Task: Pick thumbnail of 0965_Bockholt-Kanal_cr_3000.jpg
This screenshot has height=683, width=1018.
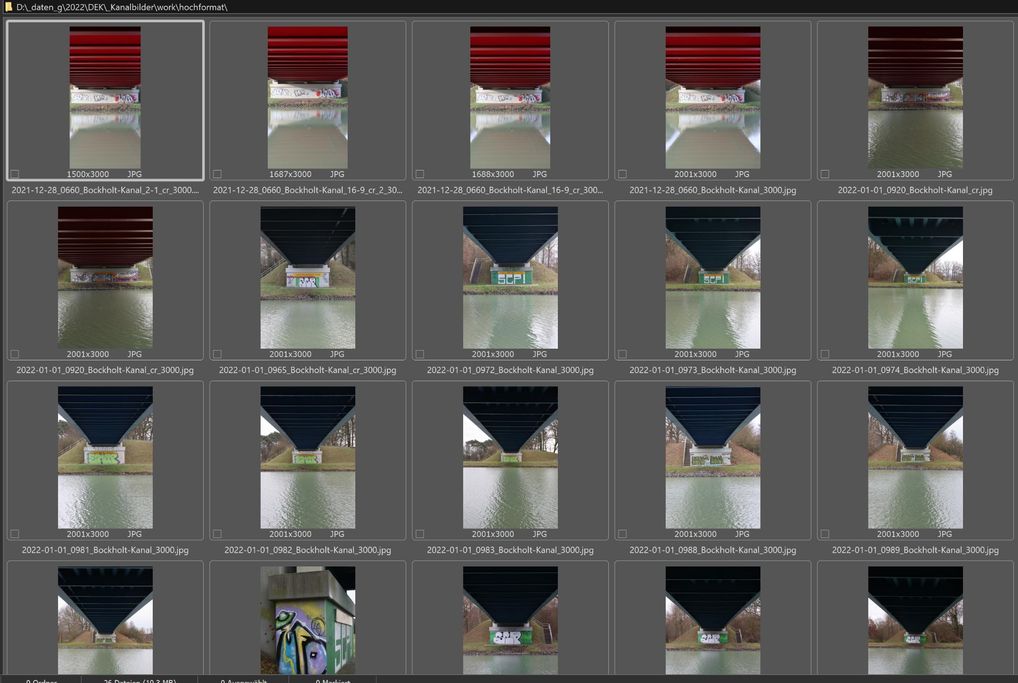Action: coord(308,277)
